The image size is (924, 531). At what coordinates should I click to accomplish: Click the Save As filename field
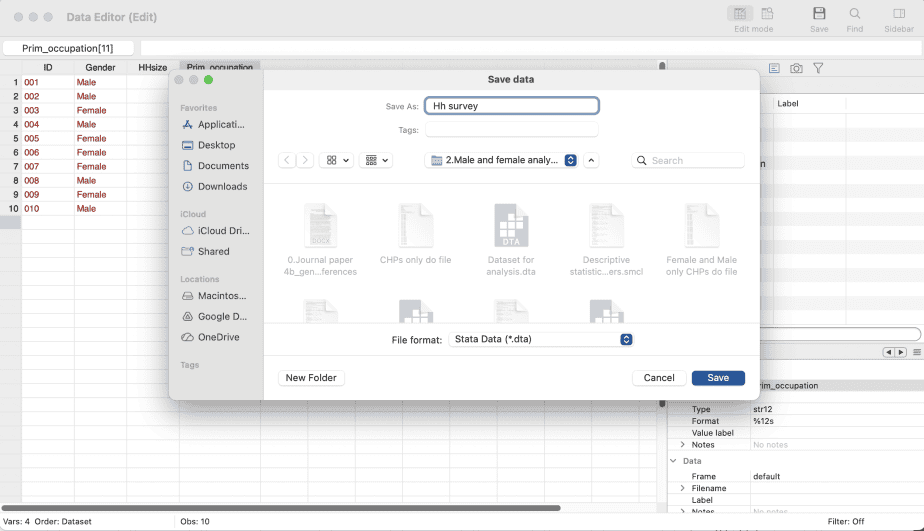[x=511, y=106]
